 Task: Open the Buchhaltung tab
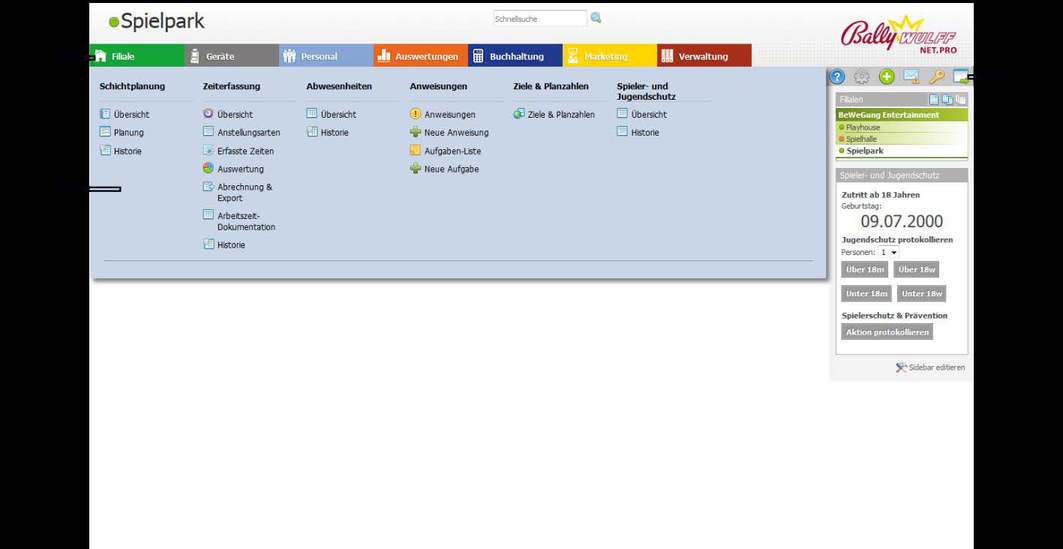pyautogui.click(x=515, y=56)
